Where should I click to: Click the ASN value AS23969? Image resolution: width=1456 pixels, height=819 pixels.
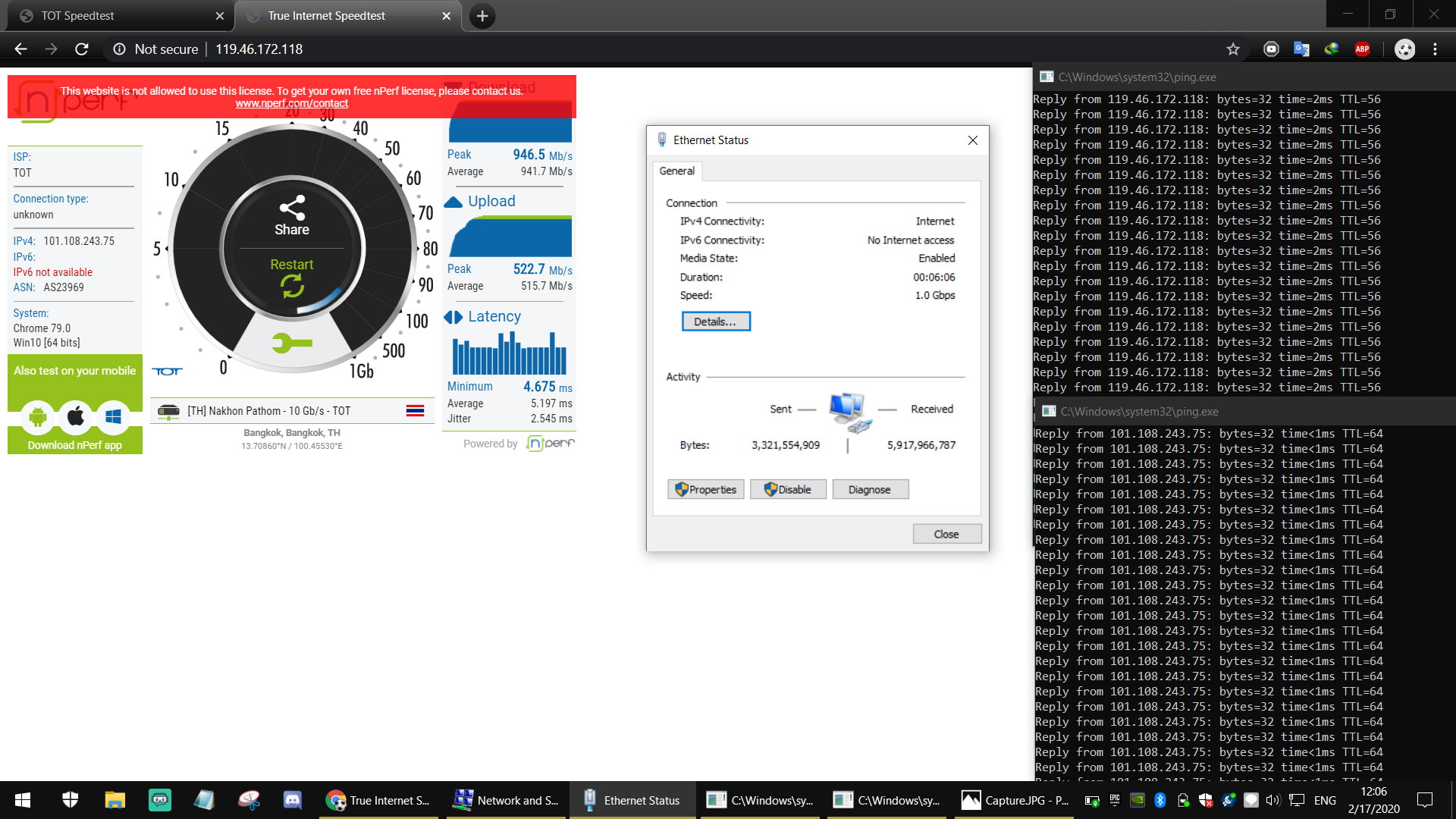click(x=64, y=287)
